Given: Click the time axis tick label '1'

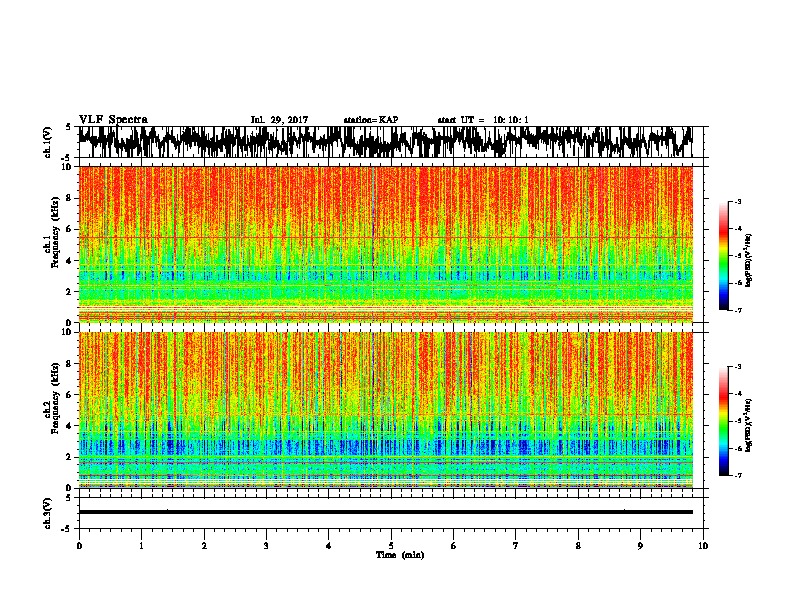Looking at the screenshot, I should coord(141,546).
